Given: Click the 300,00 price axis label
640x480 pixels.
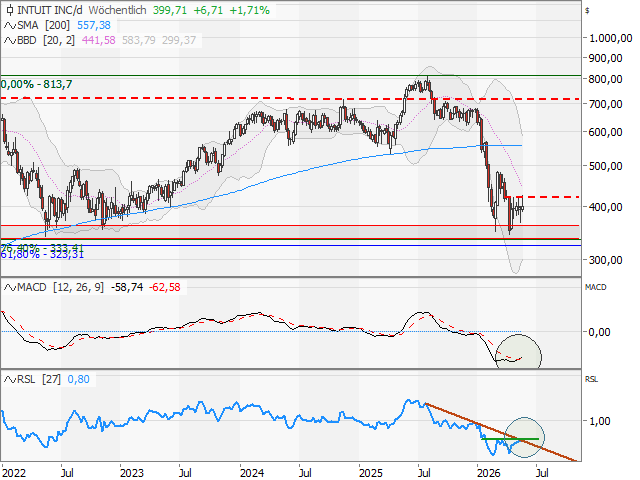Looking at the screenshot, I should pos(605,260).
